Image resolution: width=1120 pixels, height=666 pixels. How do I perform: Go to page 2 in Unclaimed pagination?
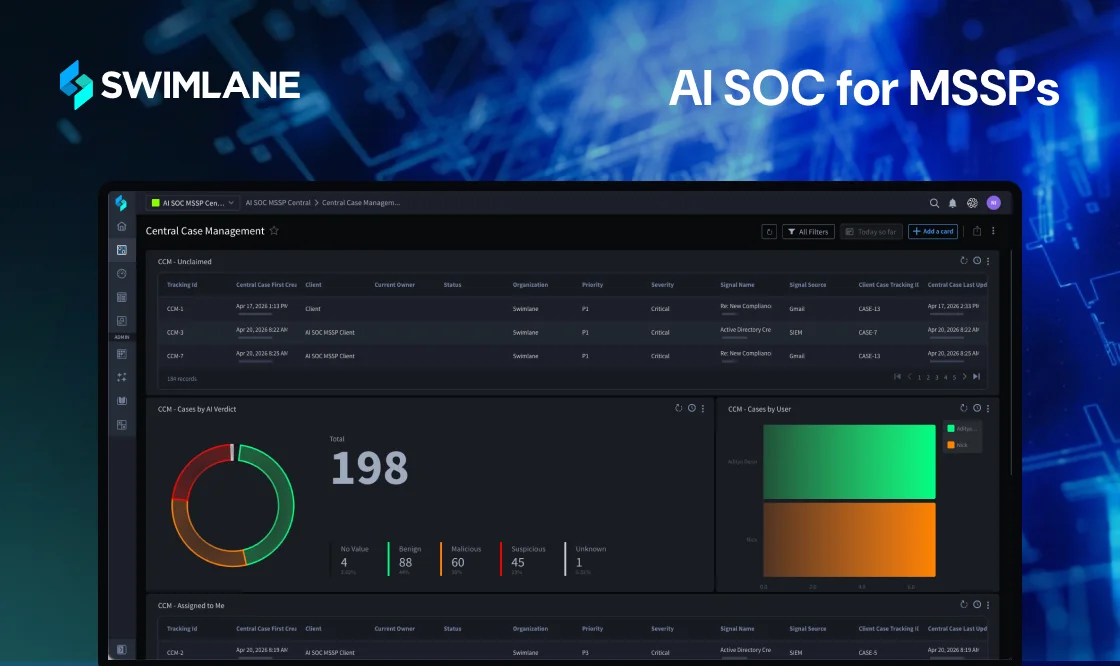[928, 377]
